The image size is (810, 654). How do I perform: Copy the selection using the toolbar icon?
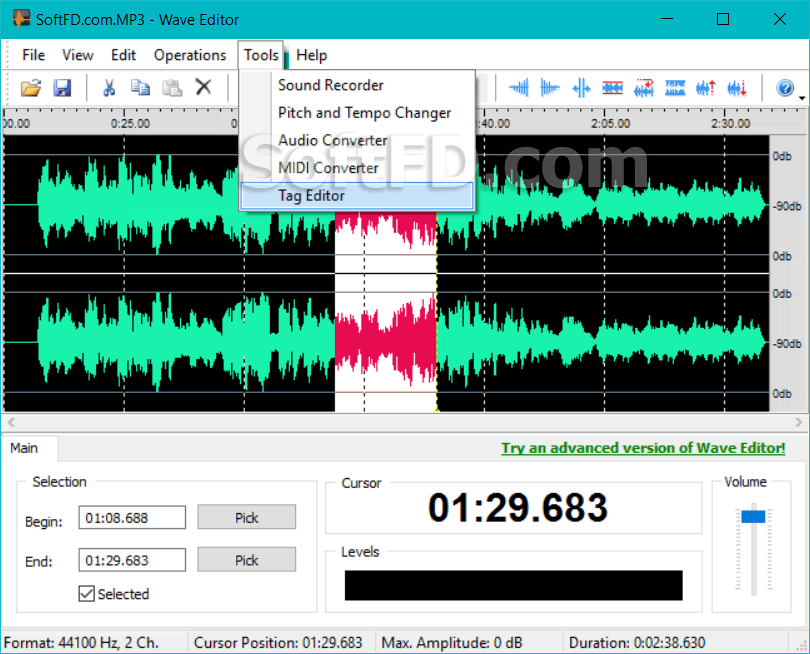point(140,88)
